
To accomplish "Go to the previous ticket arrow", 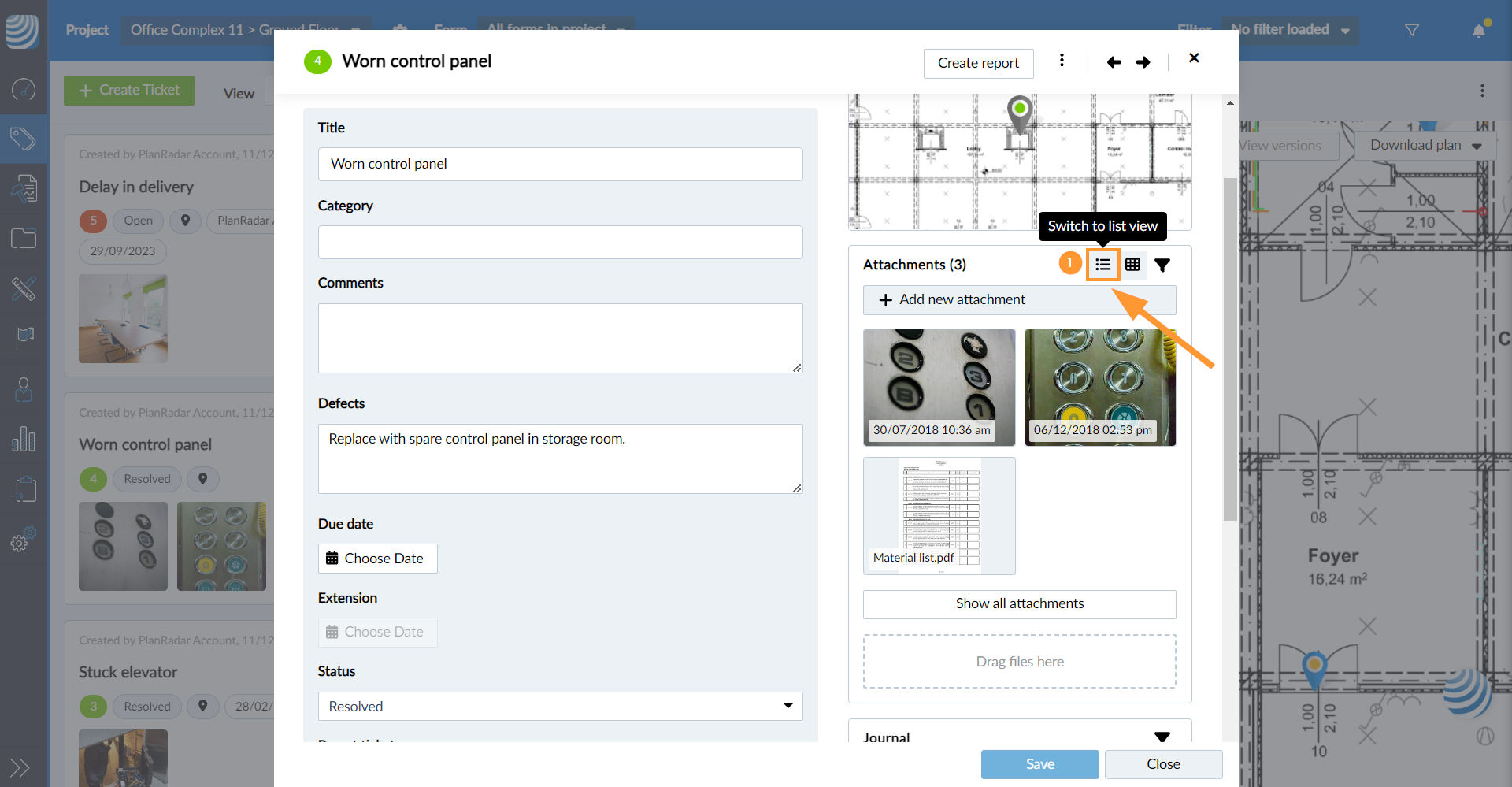I will point(1114,62).
